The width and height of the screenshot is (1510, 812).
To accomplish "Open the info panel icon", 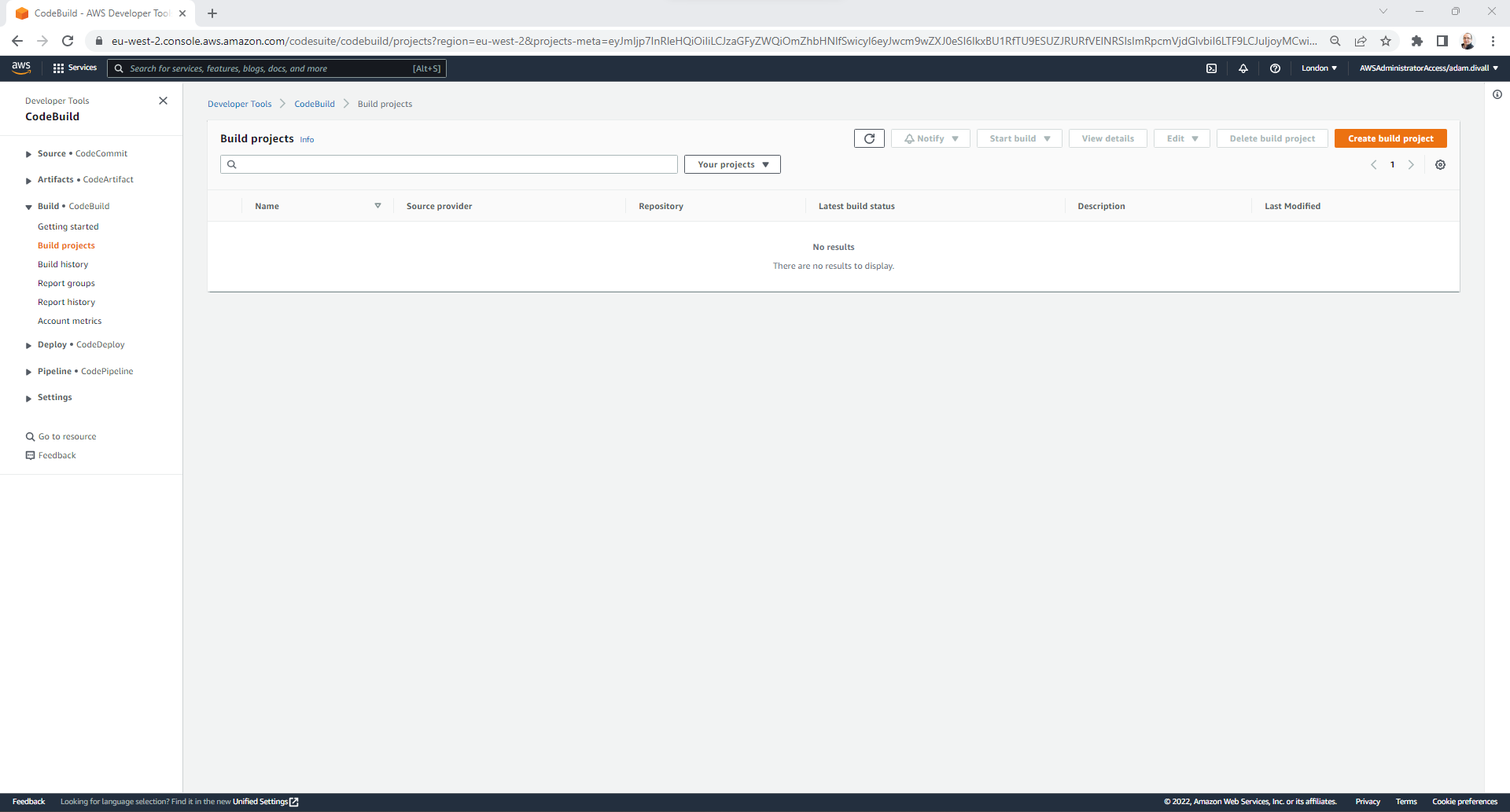I will click(x=1497, y=94).
